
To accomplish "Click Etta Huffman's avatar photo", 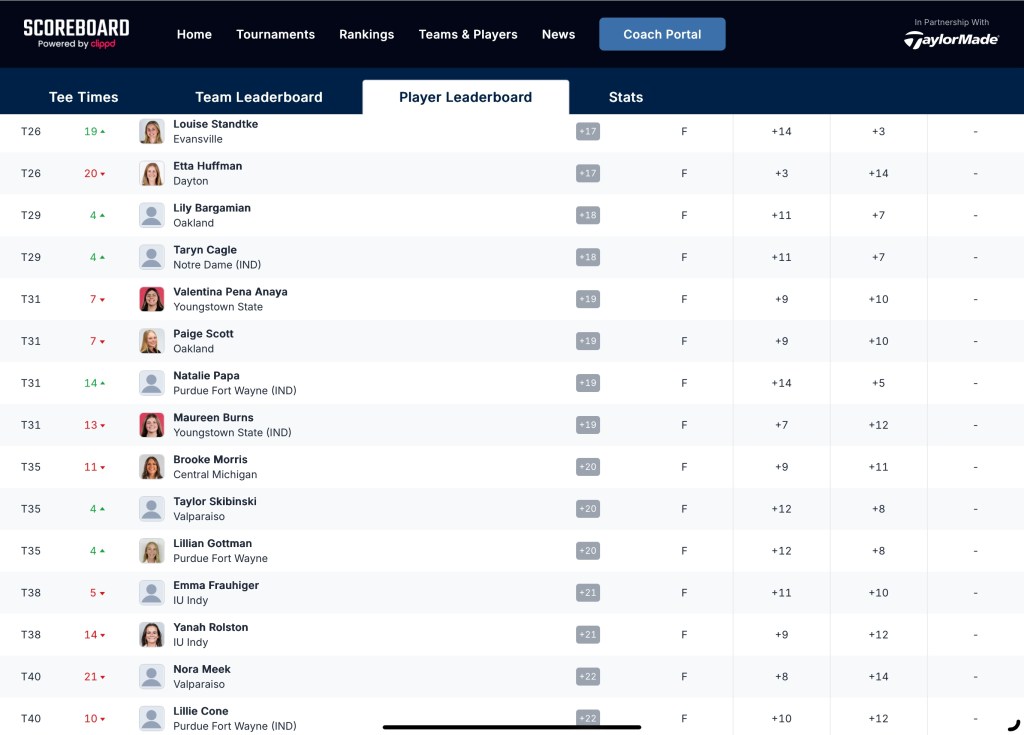I will [152, 174].
